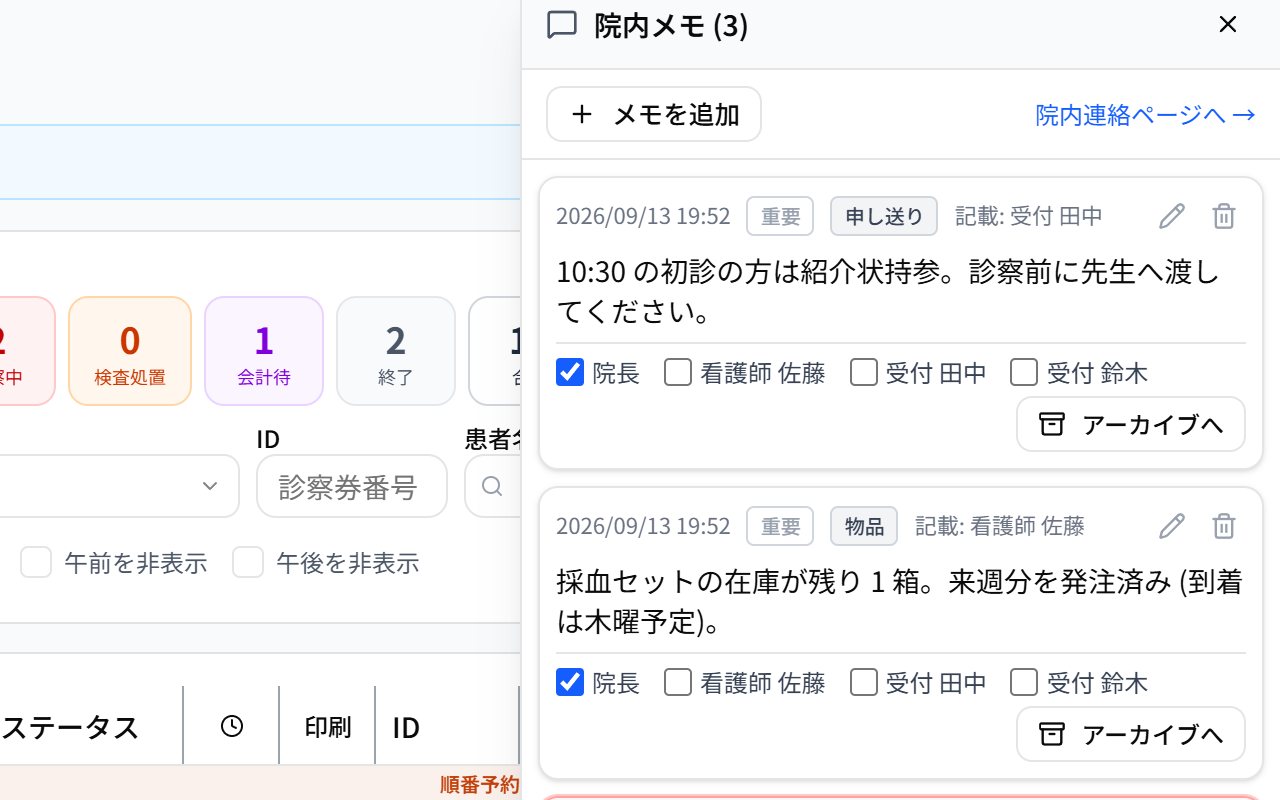
Task: Focus the 診察券番号 ID input field
Action: pyautogui.click(x=352, y=486)
